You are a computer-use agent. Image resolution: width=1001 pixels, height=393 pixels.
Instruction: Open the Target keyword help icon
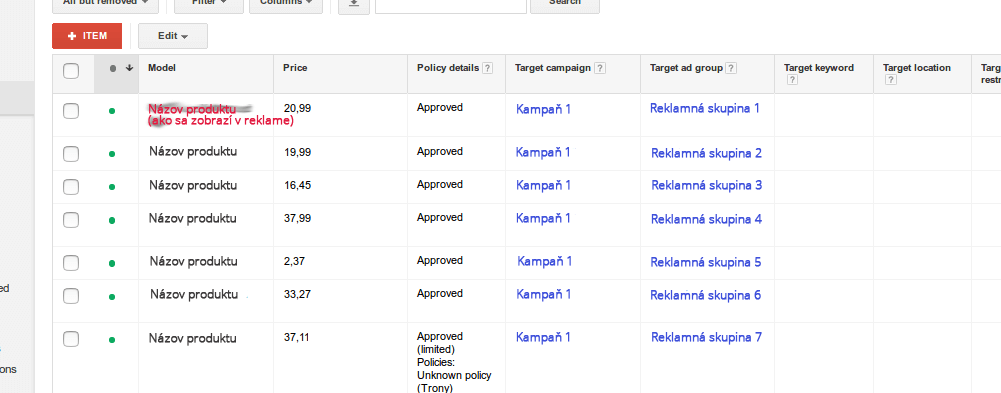(x=792, y=80)
